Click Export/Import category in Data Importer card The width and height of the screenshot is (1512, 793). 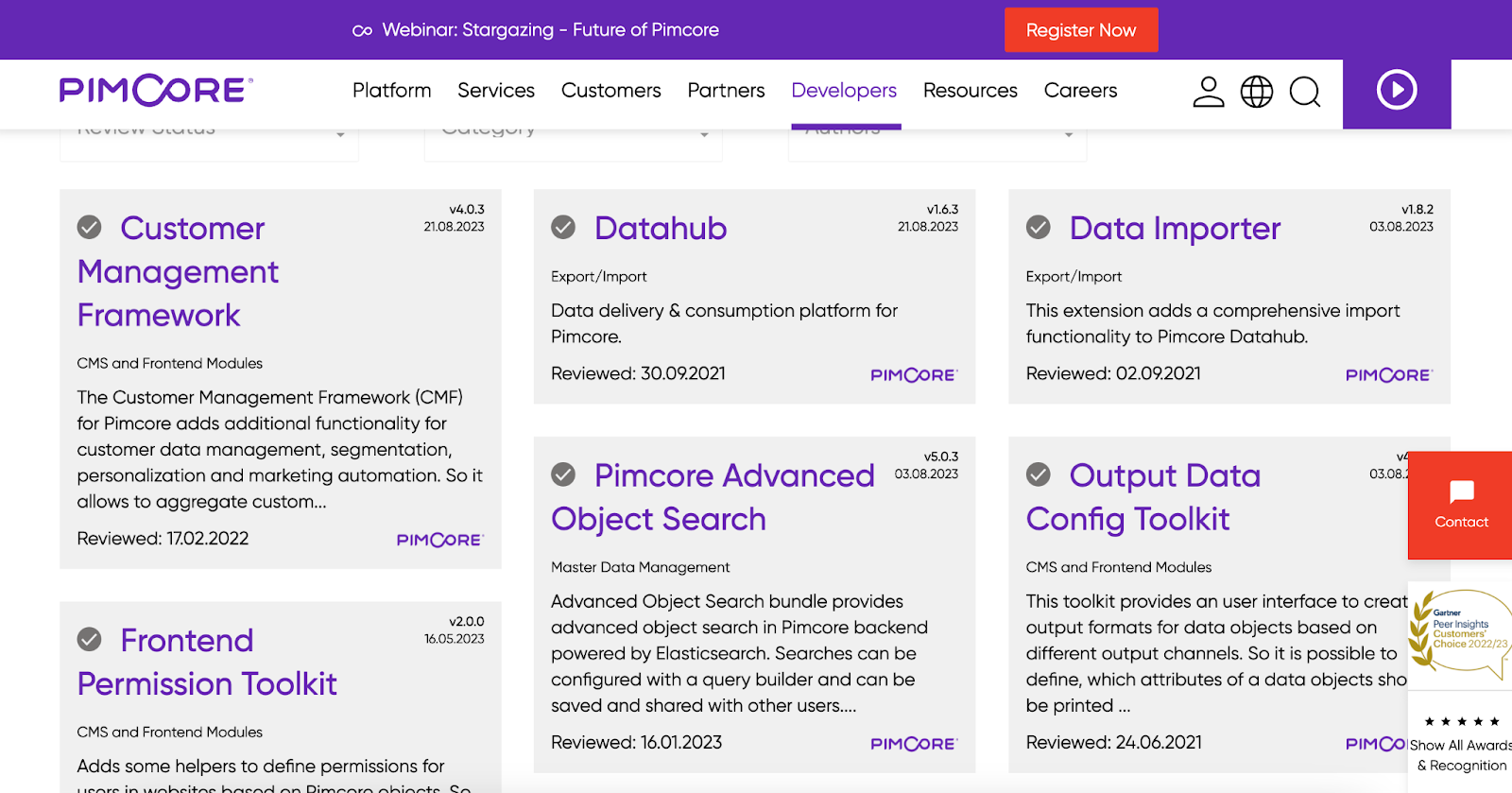coord(1074,277)
